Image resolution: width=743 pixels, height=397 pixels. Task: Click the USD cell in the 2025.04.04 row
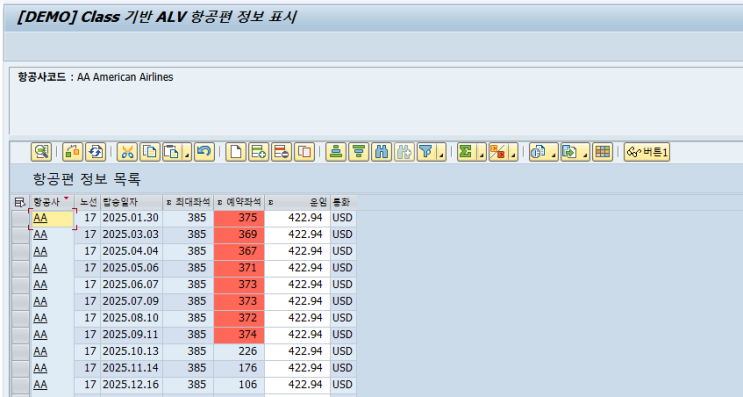click(x=344, y=251)
